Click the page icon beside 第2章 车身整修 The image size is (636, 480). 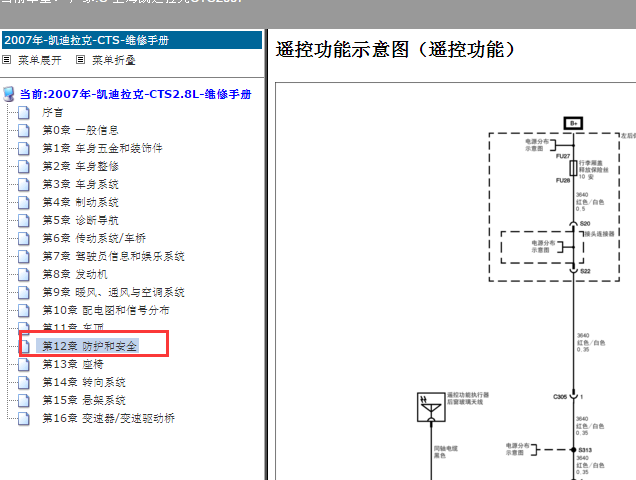[x=24, y=166]
